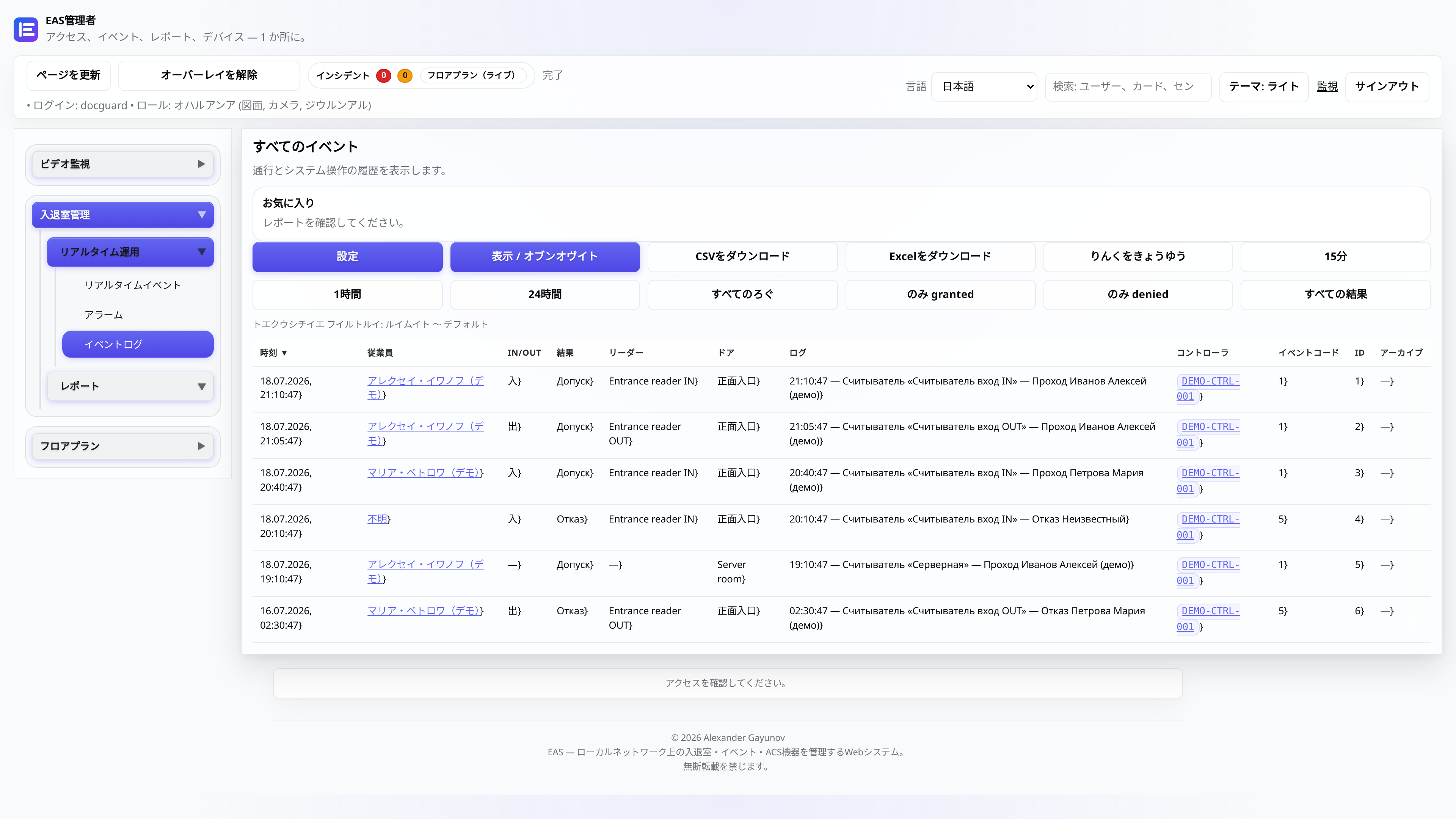Expand the フロアプラン section arrow
Screen dimensions: 1456x819
click(x=201, y=446)
